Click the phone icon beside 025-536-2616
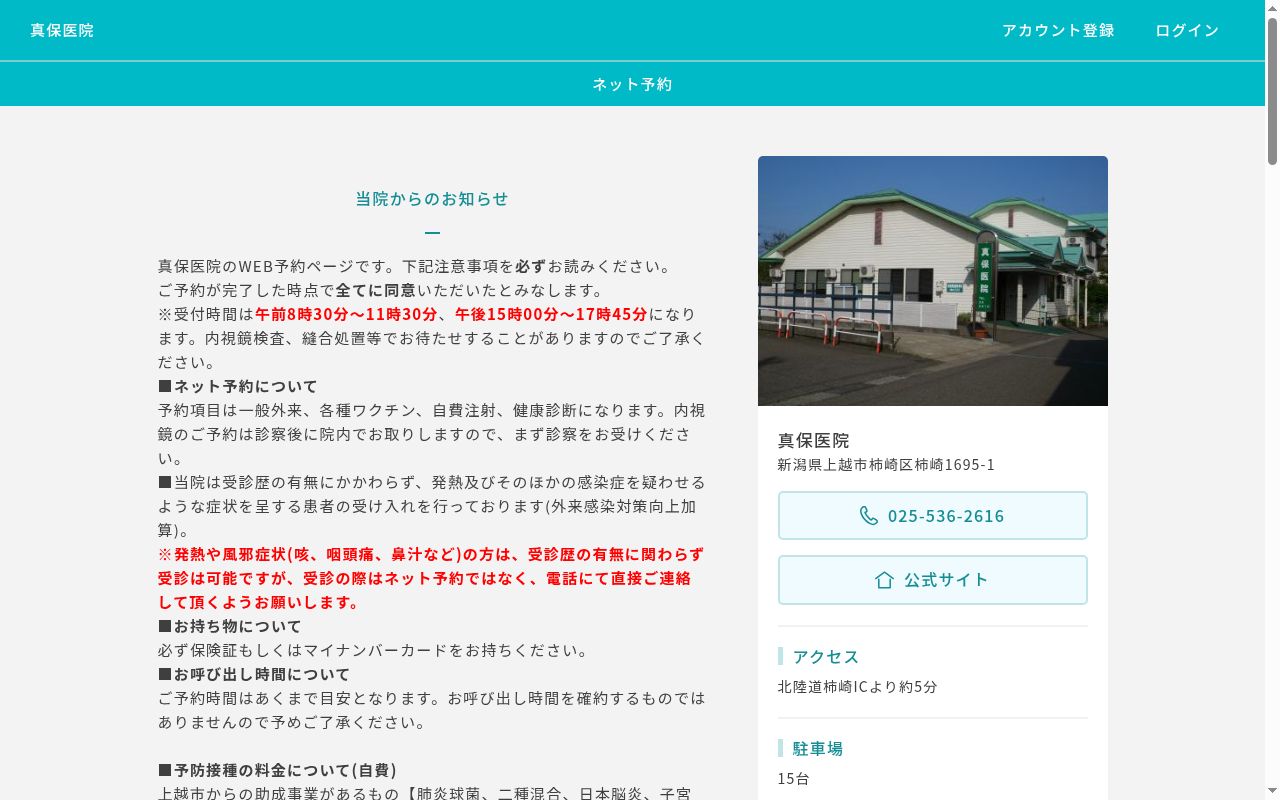The image size is (1280, 800). [869, 516]
